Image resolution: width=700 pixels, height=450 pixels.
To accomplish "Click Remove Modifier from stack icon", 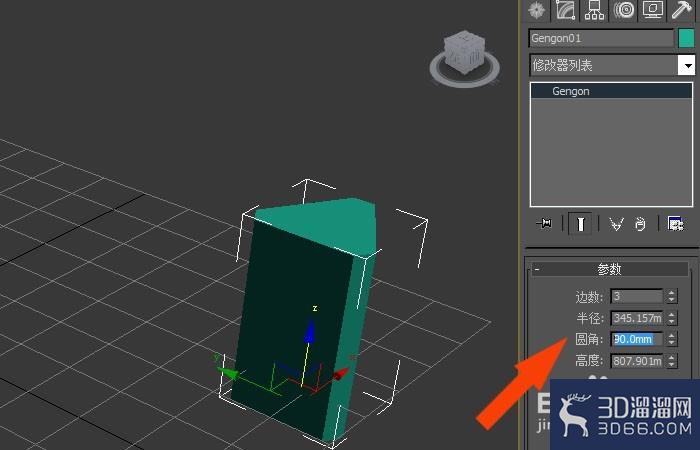I will [x=640, y=224].
